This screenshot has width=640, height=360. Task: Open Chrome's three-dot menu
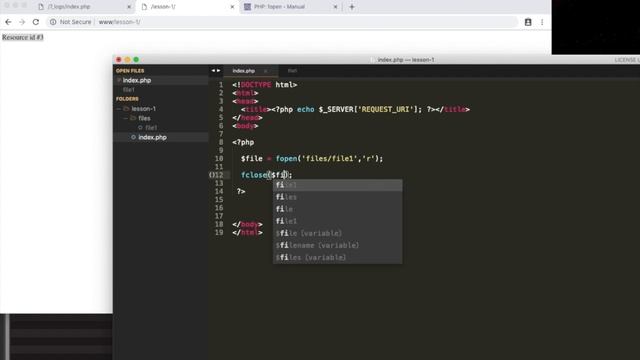pos(542,22)
